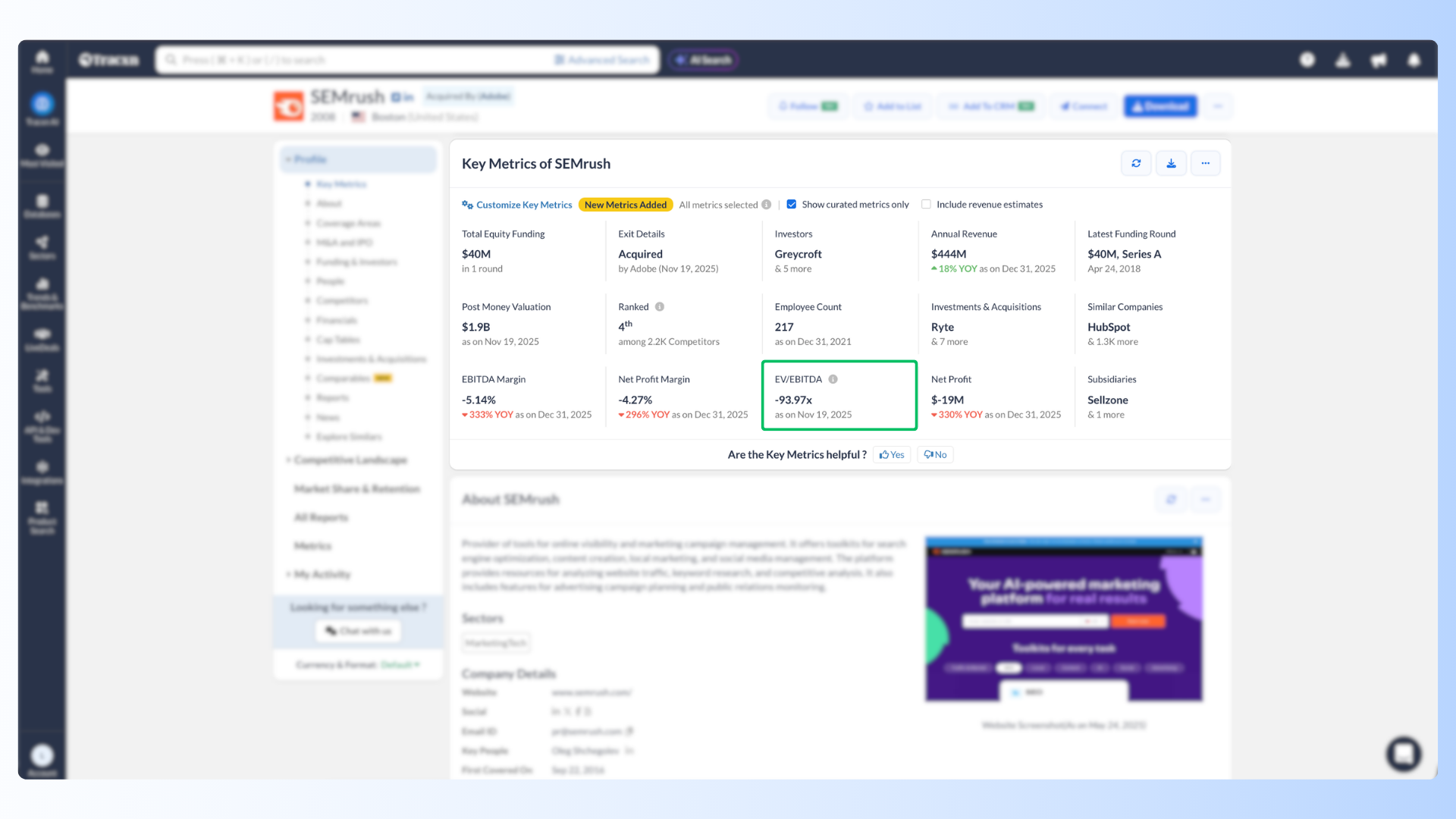
Task: Click the blue Download button at top
Action: point(1160,106)
